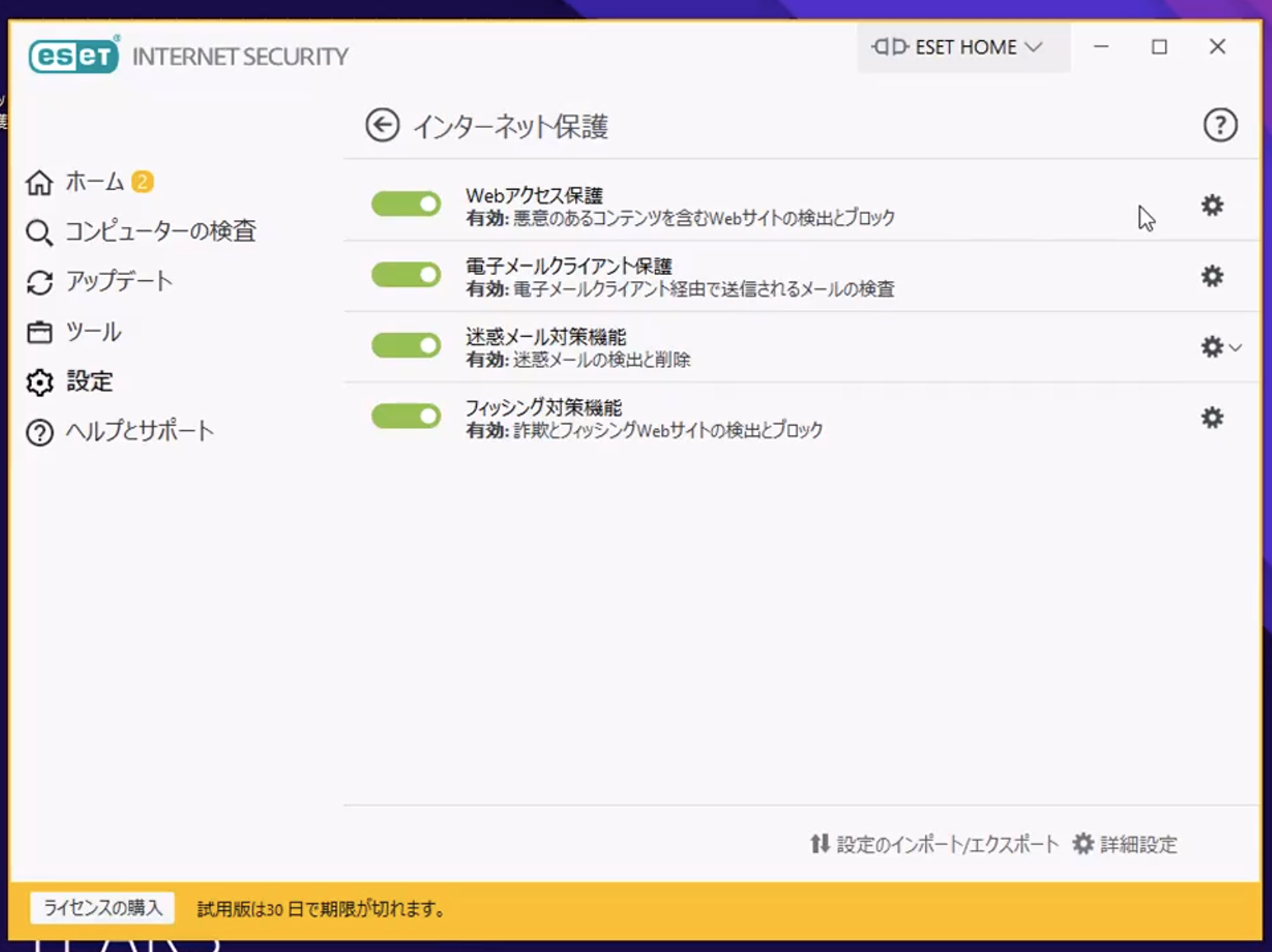Toggle off Webアクセス保護 switch
This screenshot has width=1272, height=952.
pyautogui.click(x=406, y=204)
